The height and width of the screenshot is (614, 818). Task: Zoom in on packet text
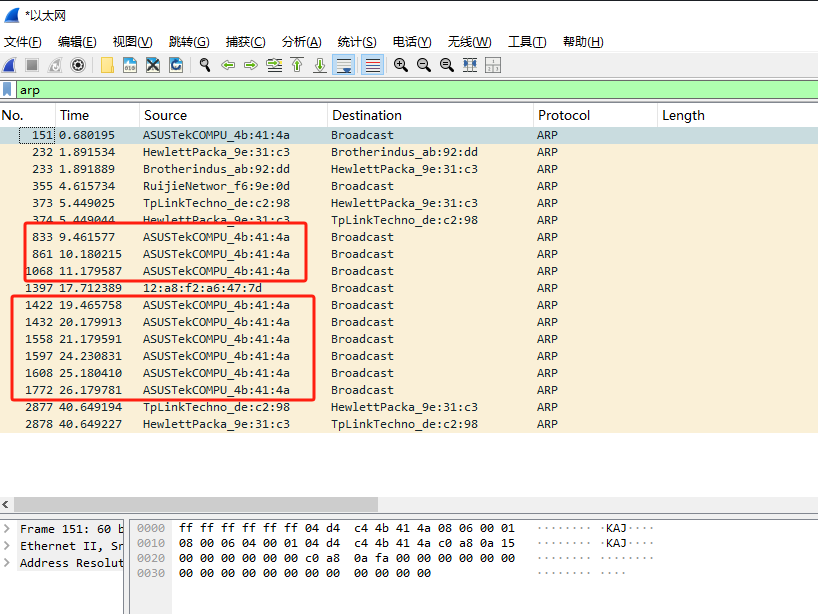pos(401,65)
